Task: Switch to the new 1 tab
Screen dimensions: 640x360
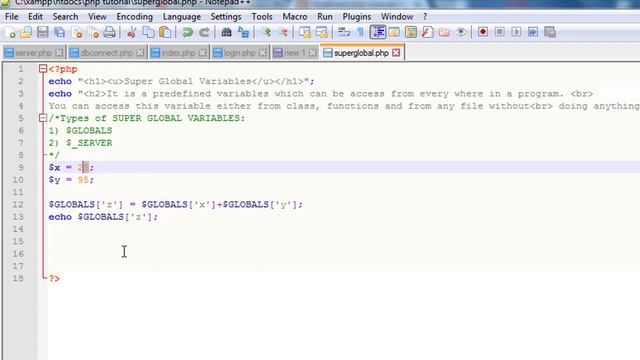Action: 295,53
